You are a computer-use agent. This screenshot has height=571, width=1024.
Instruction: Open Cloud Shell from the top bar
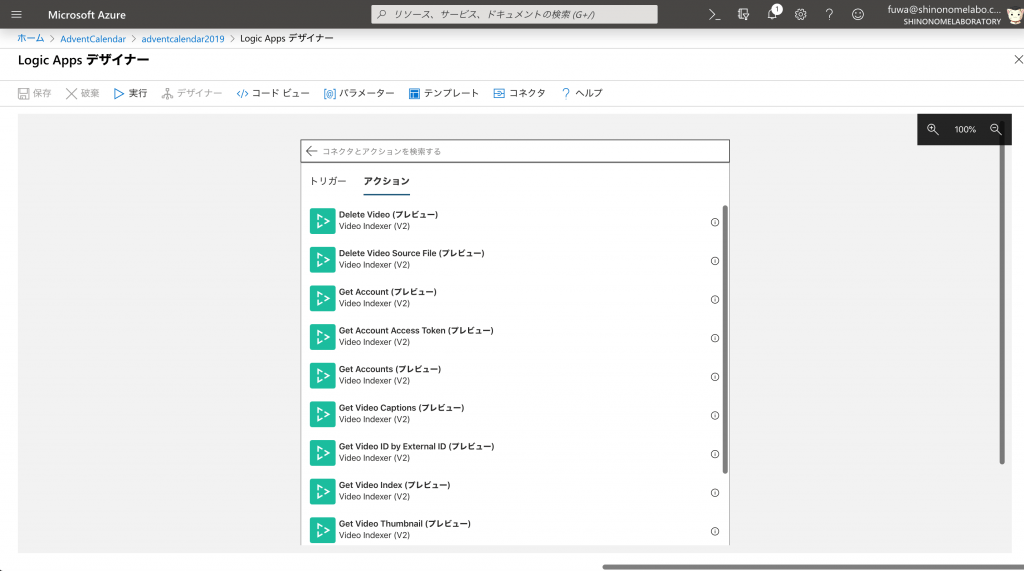coord(714,14)
